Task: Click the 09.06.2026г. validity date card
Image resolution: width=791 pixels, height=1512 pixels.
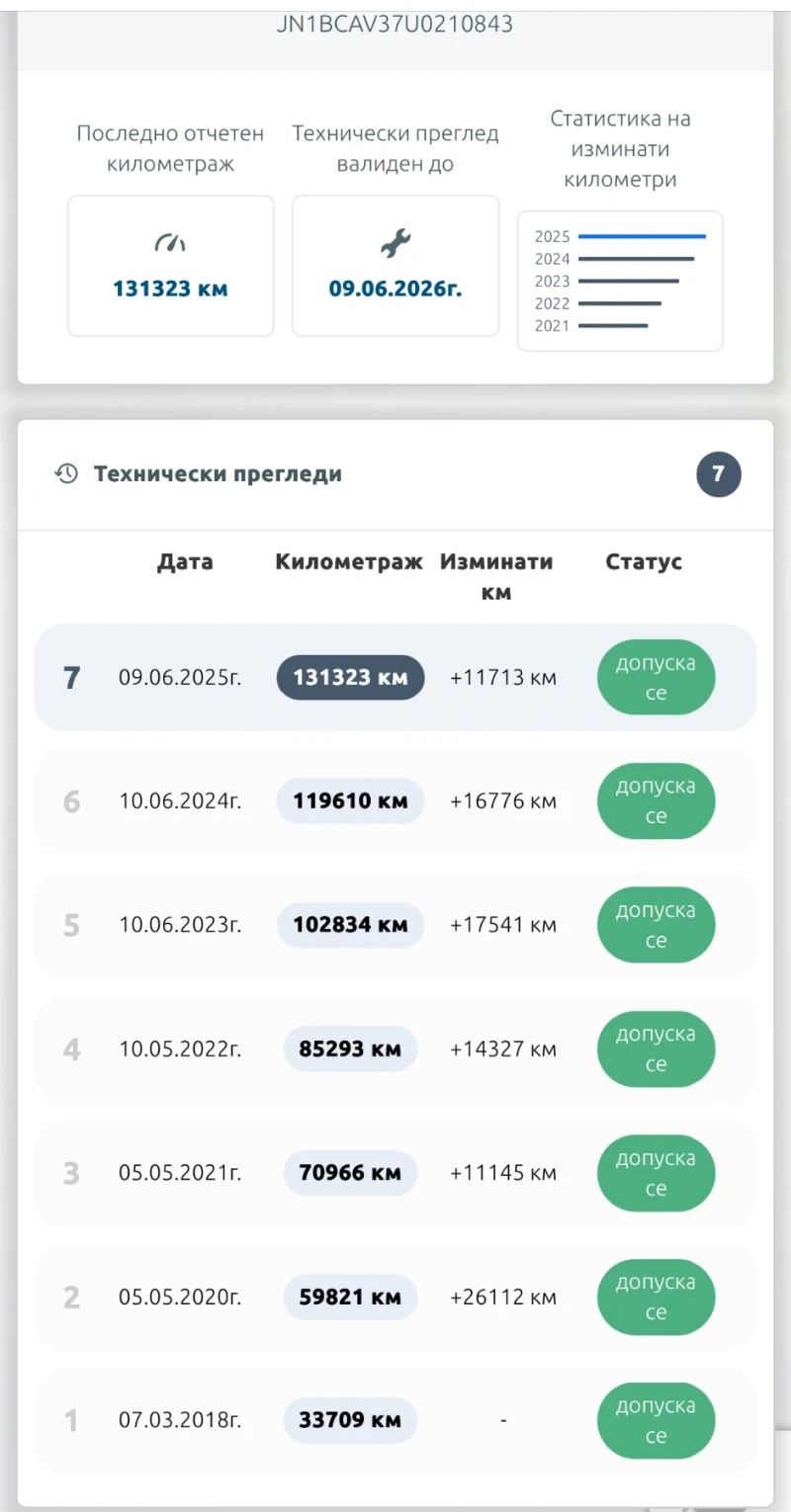Action: click(395, 266)
